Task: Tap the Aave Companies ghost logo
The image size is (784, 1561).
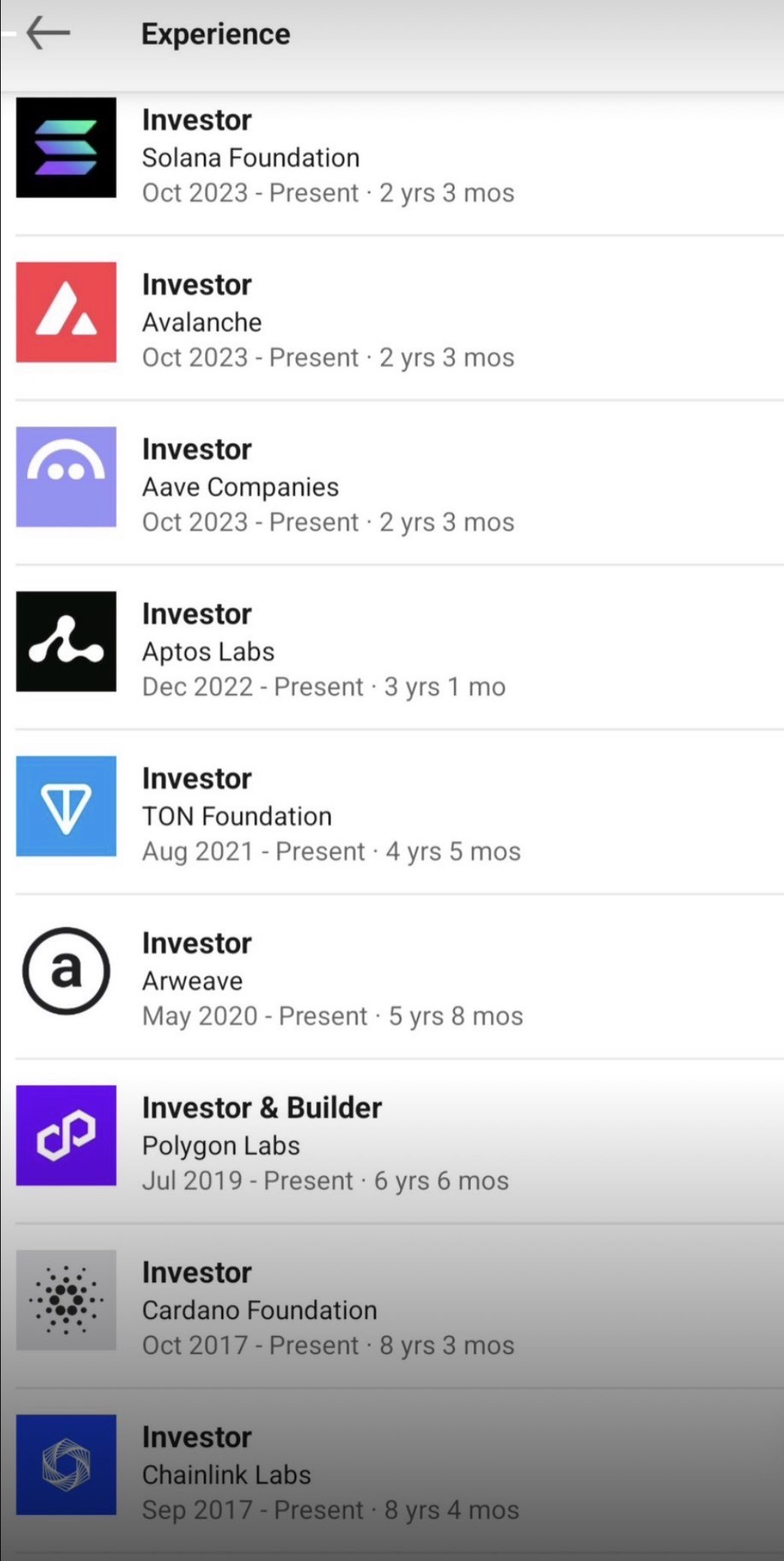Action: click(66, 477)
